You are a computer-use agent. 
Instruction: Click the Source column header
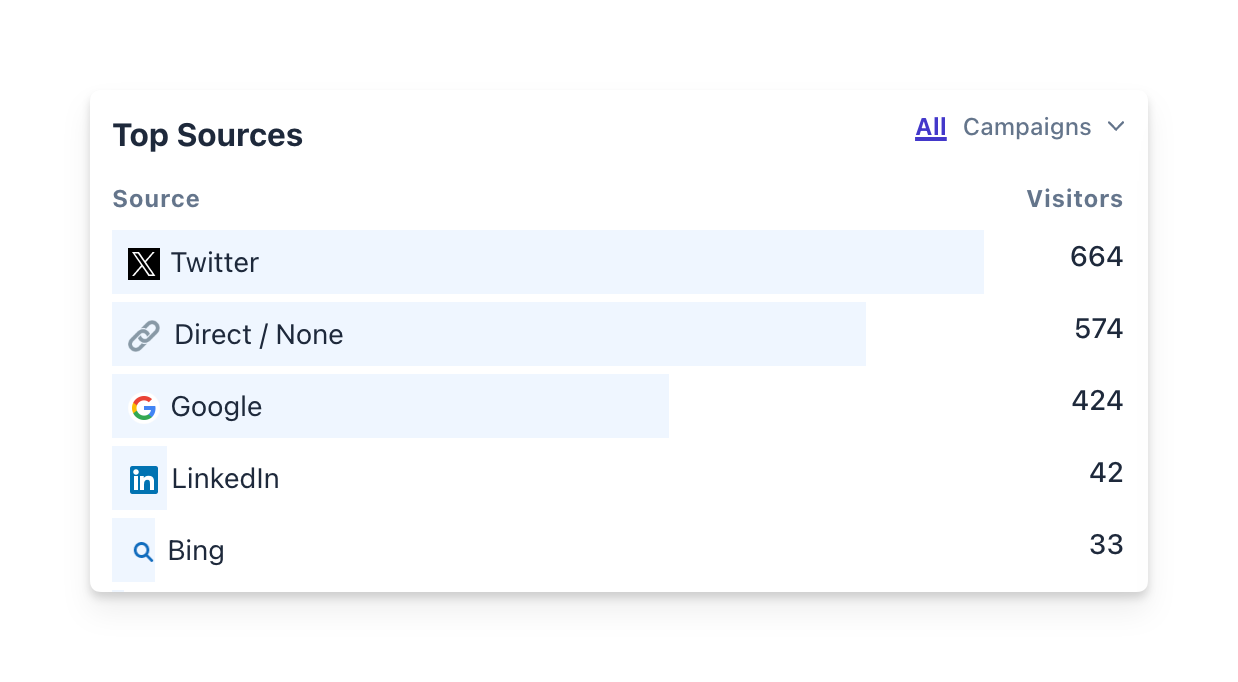pos(156,199)
